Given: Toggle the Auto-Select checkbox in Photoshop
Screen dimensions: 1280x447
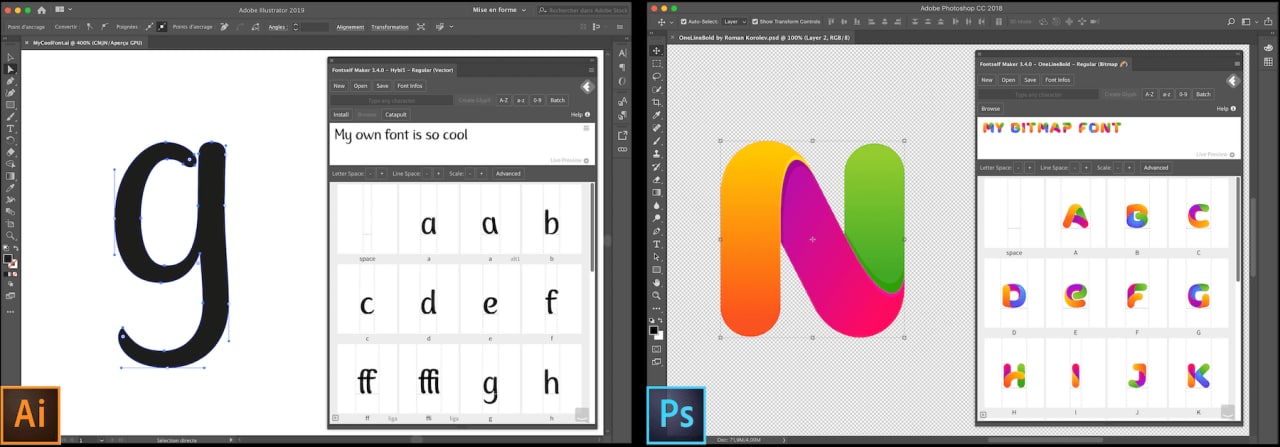Looking at the screenshot, I should coord(683,21).
